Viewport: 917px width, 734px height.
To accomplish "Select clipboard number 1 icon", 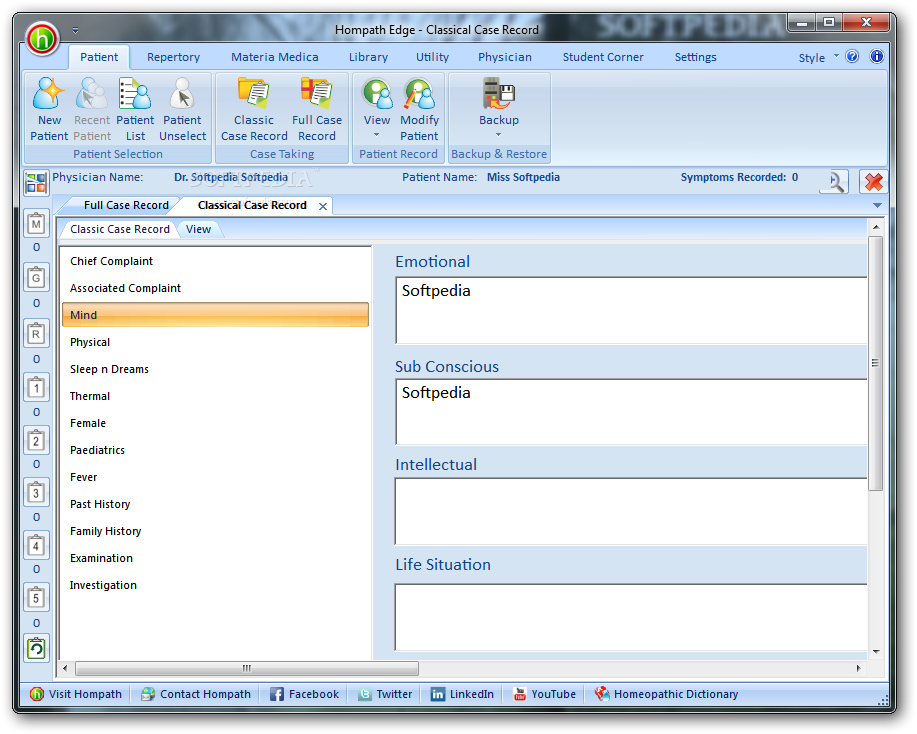I will point(36,388).
